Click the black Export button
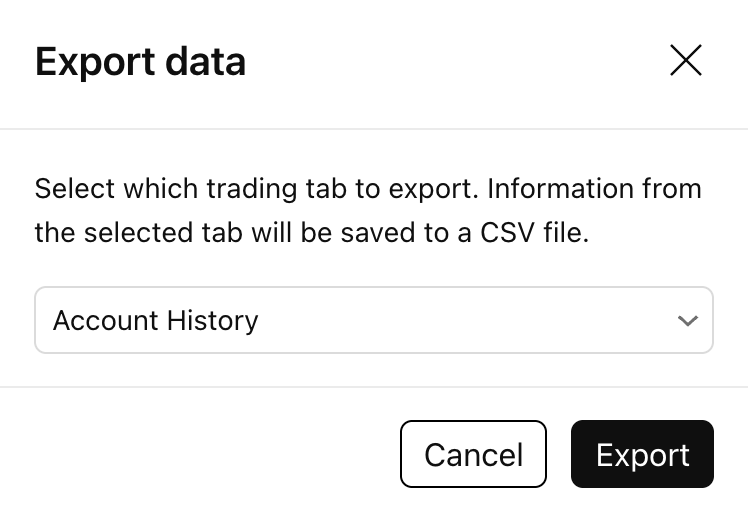Image resolution: width=748 pixels, height=514 pixels. tap(642, 454)
